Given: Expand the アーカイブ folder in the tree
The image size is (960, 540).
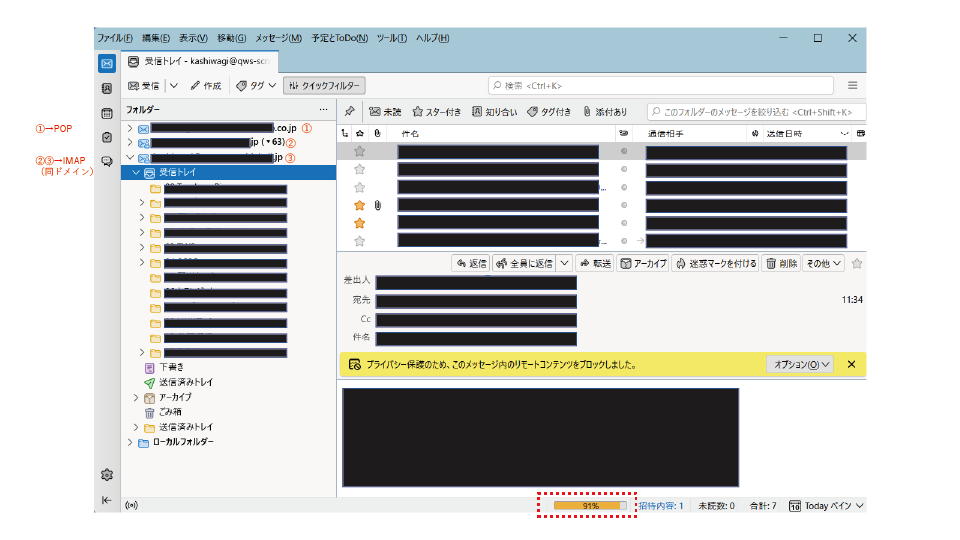Looking at the screenshot, I should coord(136,397).
